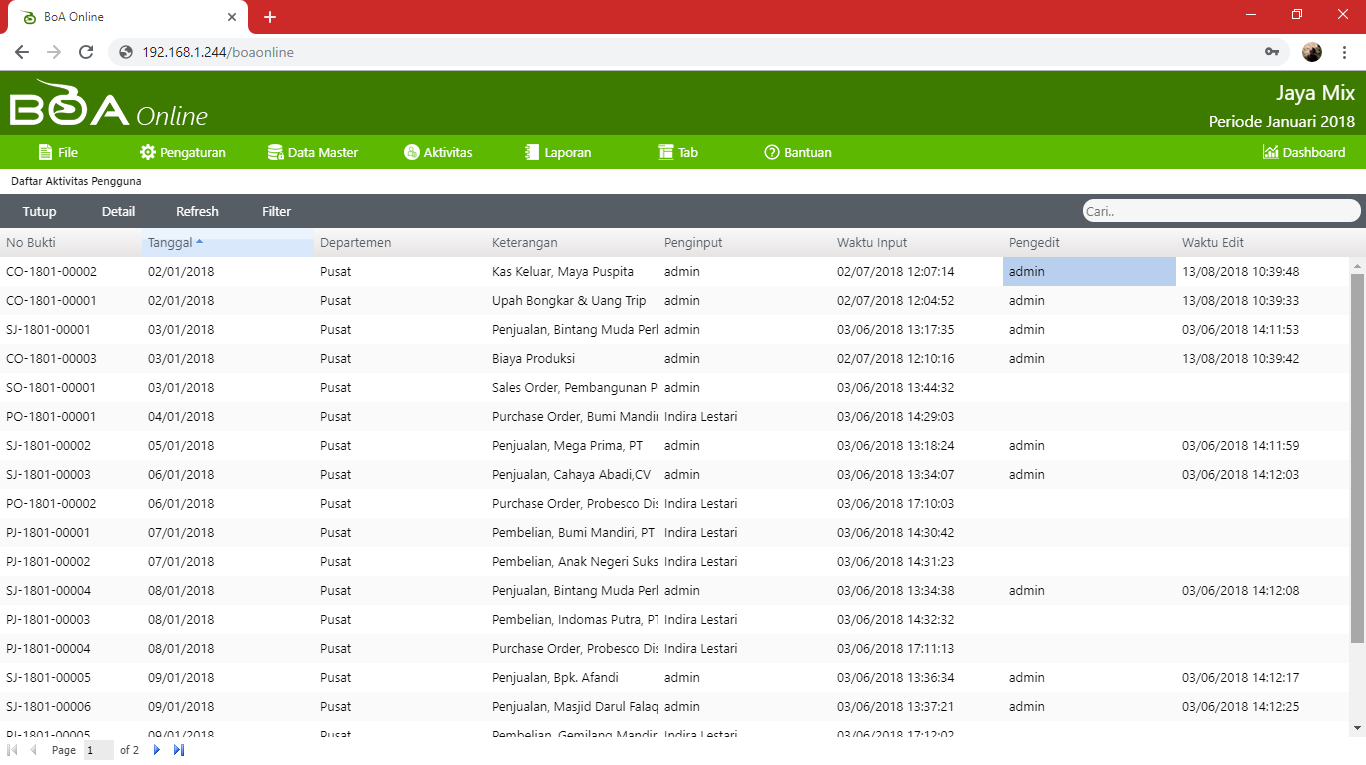Click the saved passwords key icon

tap(1272, 52)
